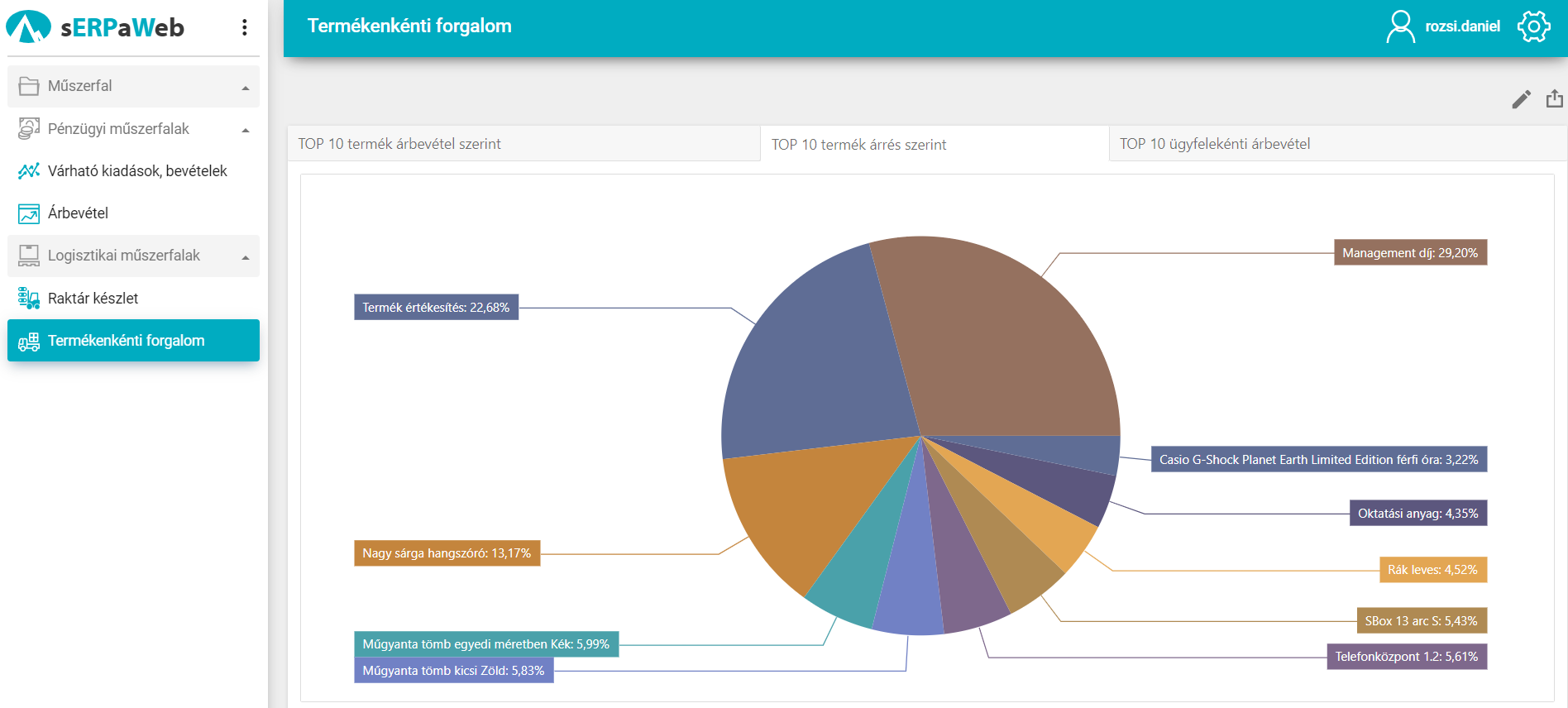
Task: Click the Árbevétel chart icon
Action: (x=29, y=213)
